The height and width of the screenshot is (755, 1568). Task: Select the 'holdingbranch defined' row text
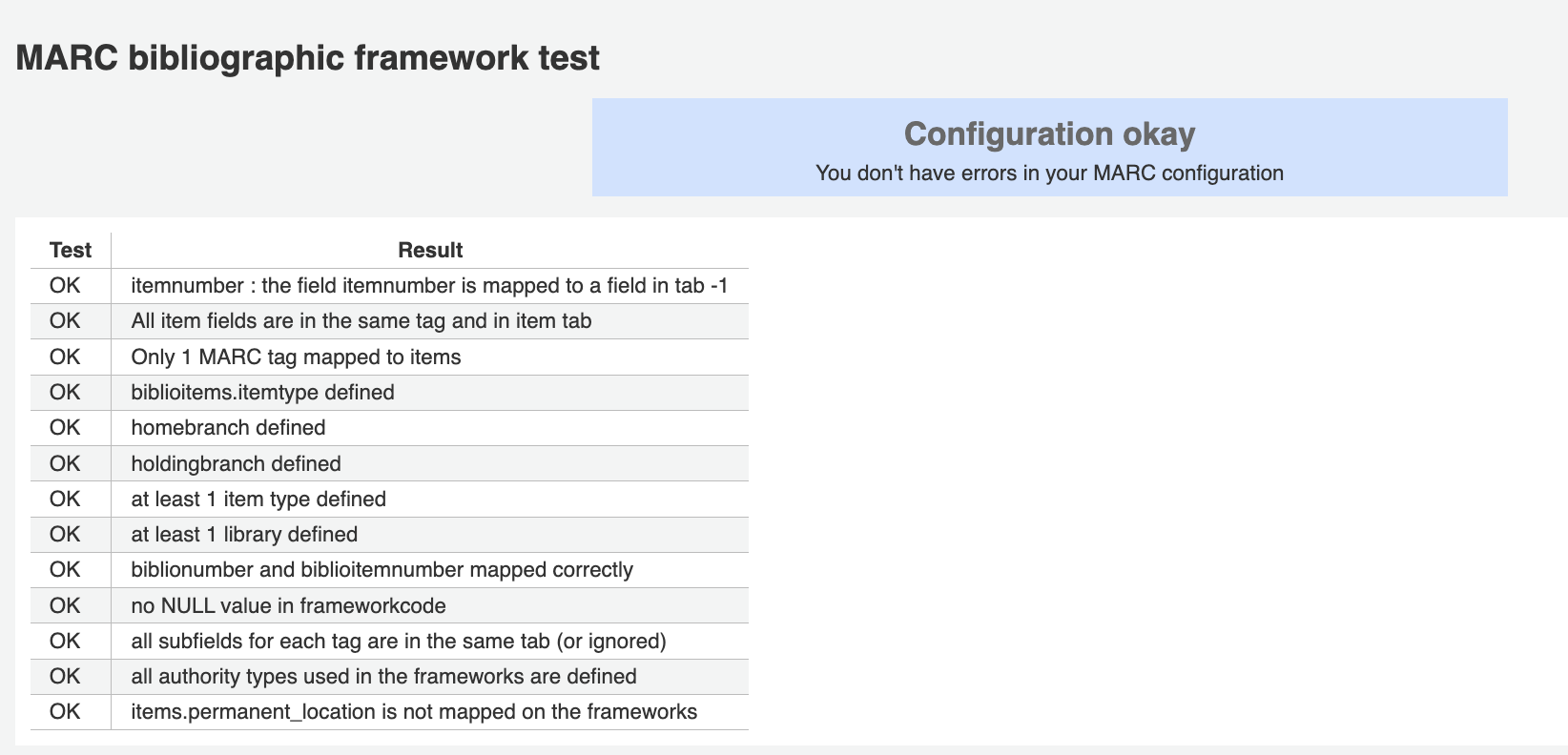click(236, 464)
